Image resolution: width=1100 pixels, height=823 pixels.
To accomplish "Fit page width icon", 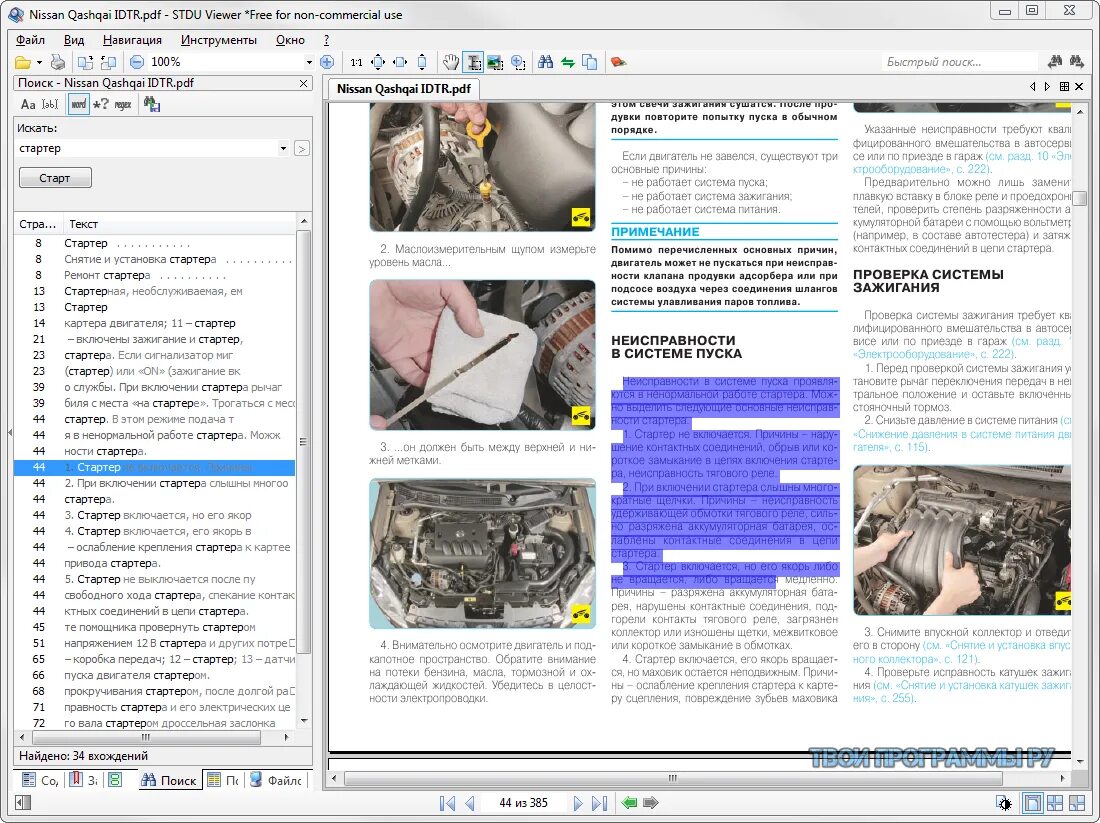I will coord(400,62).
